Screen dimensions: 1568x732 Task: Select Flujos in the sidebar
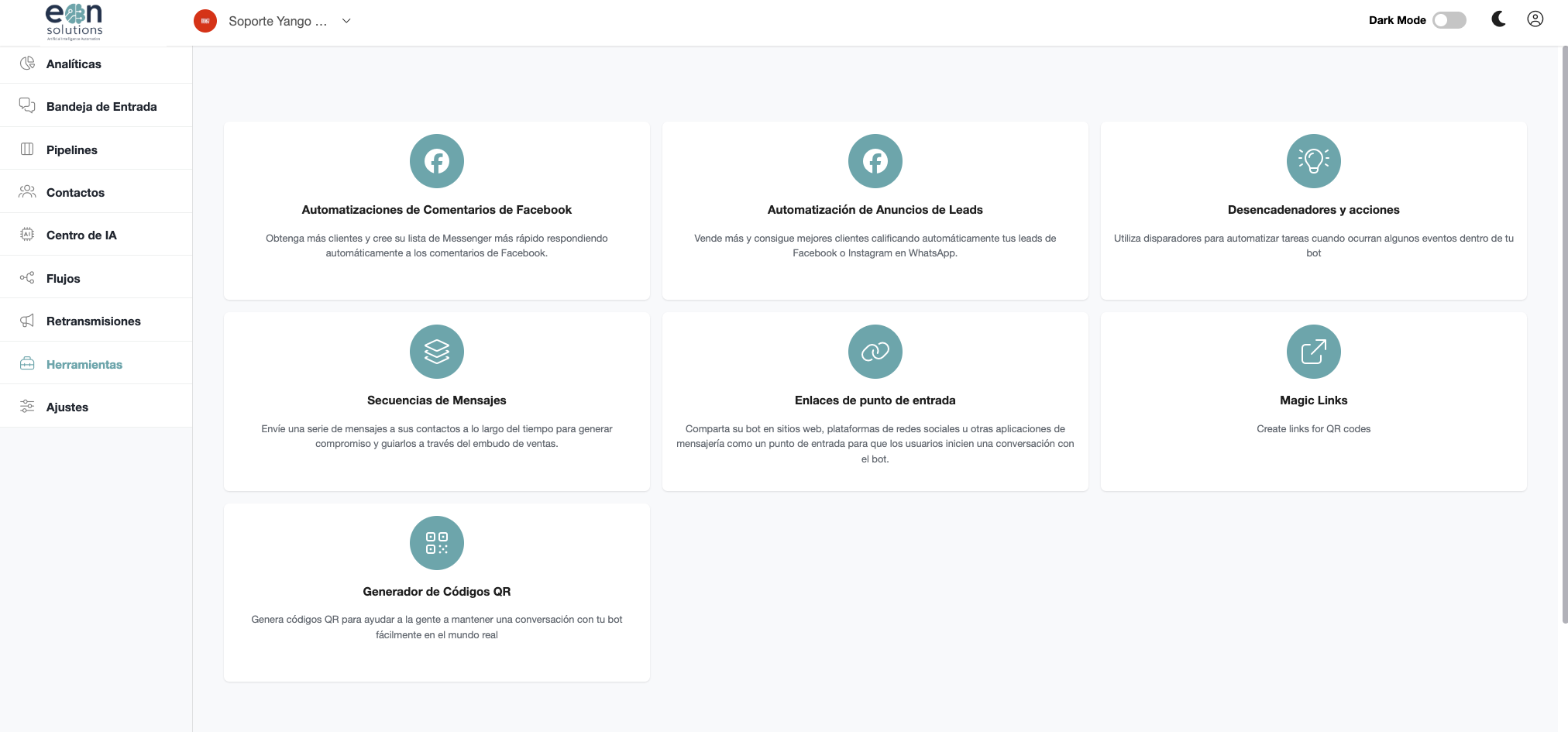pyautogui.click(x=96, y=278)
